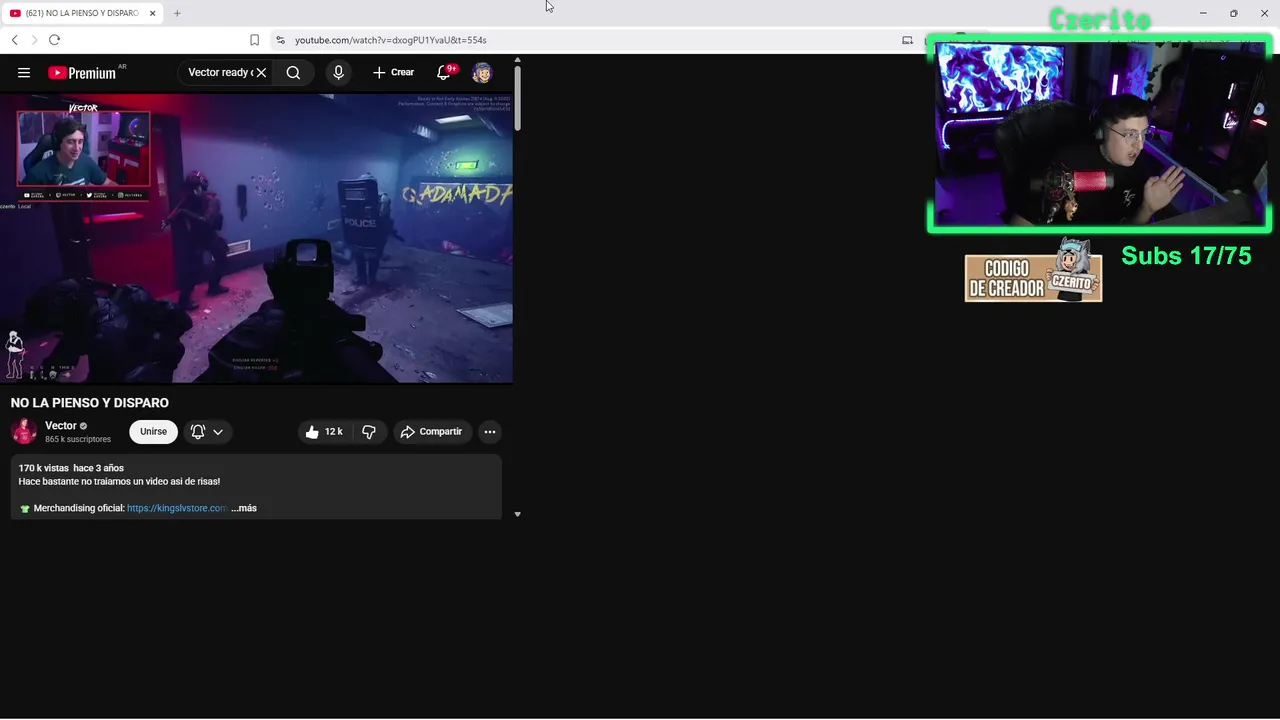Image resolution: width=1280 pixels, height=720 pixels.
Task: Run search with the magnifier button
Action: [x=293, y=72]
